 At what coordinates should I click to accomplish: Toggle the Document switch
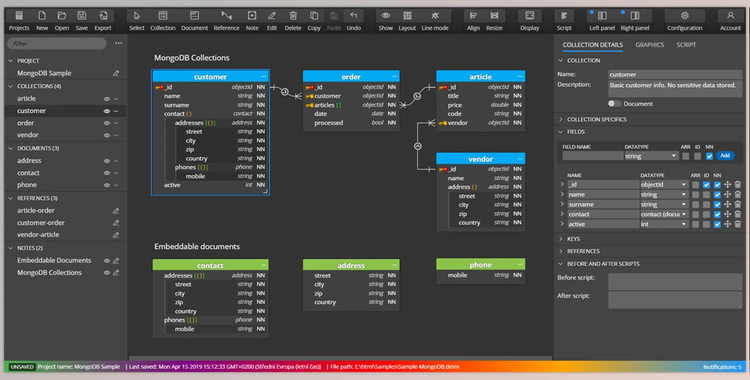point(614,103)
